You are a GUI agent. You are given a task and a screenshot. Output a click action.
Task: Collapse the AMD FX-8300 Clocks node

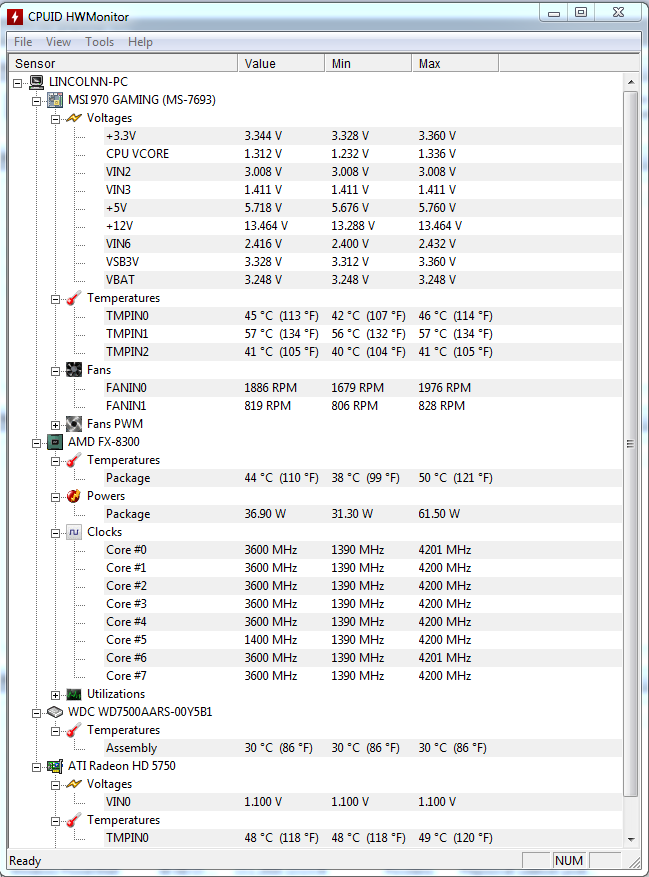point(55,533)
